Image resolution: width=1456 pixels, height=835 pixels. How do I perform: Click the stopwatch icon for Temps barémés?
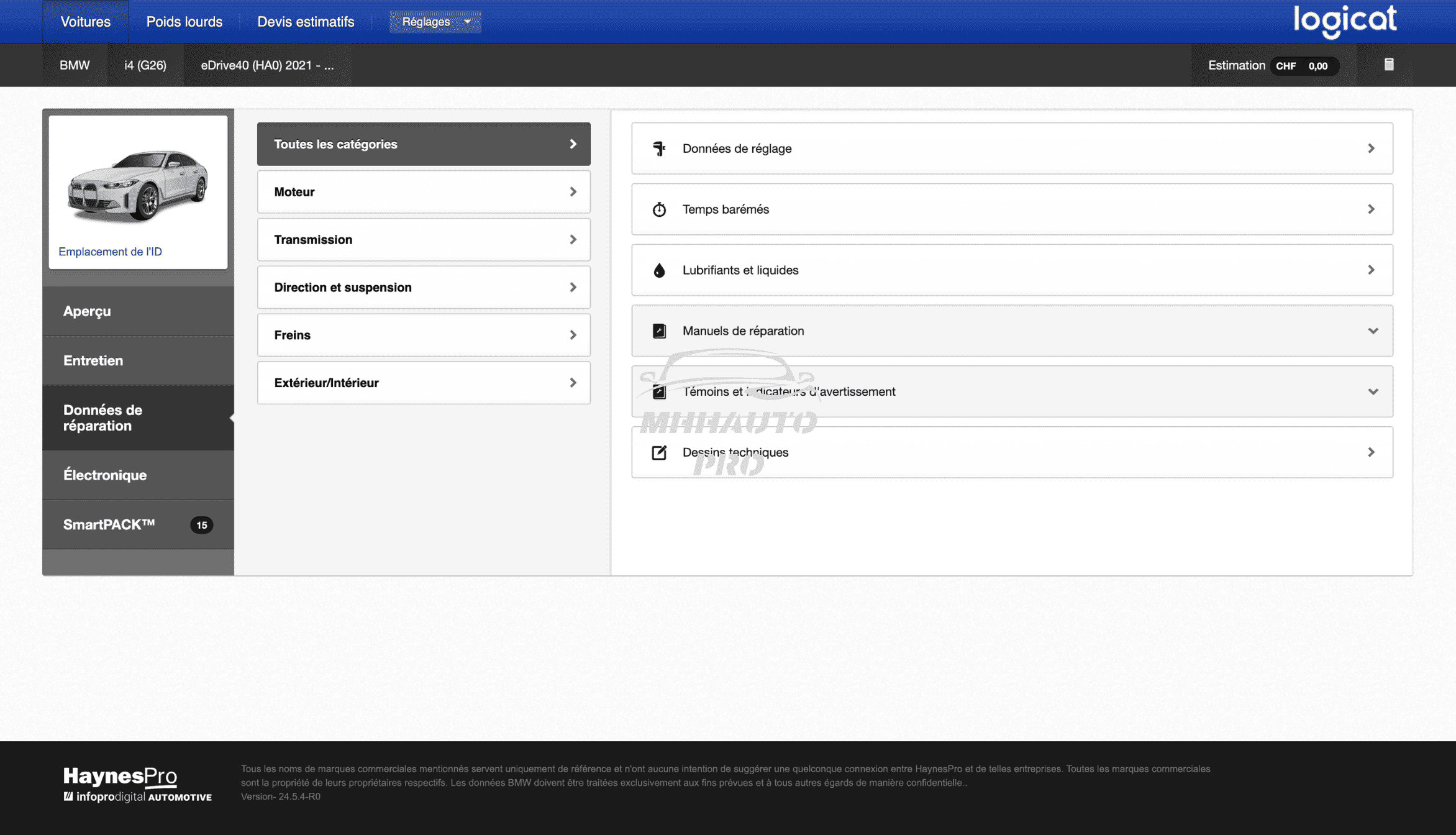659,209
